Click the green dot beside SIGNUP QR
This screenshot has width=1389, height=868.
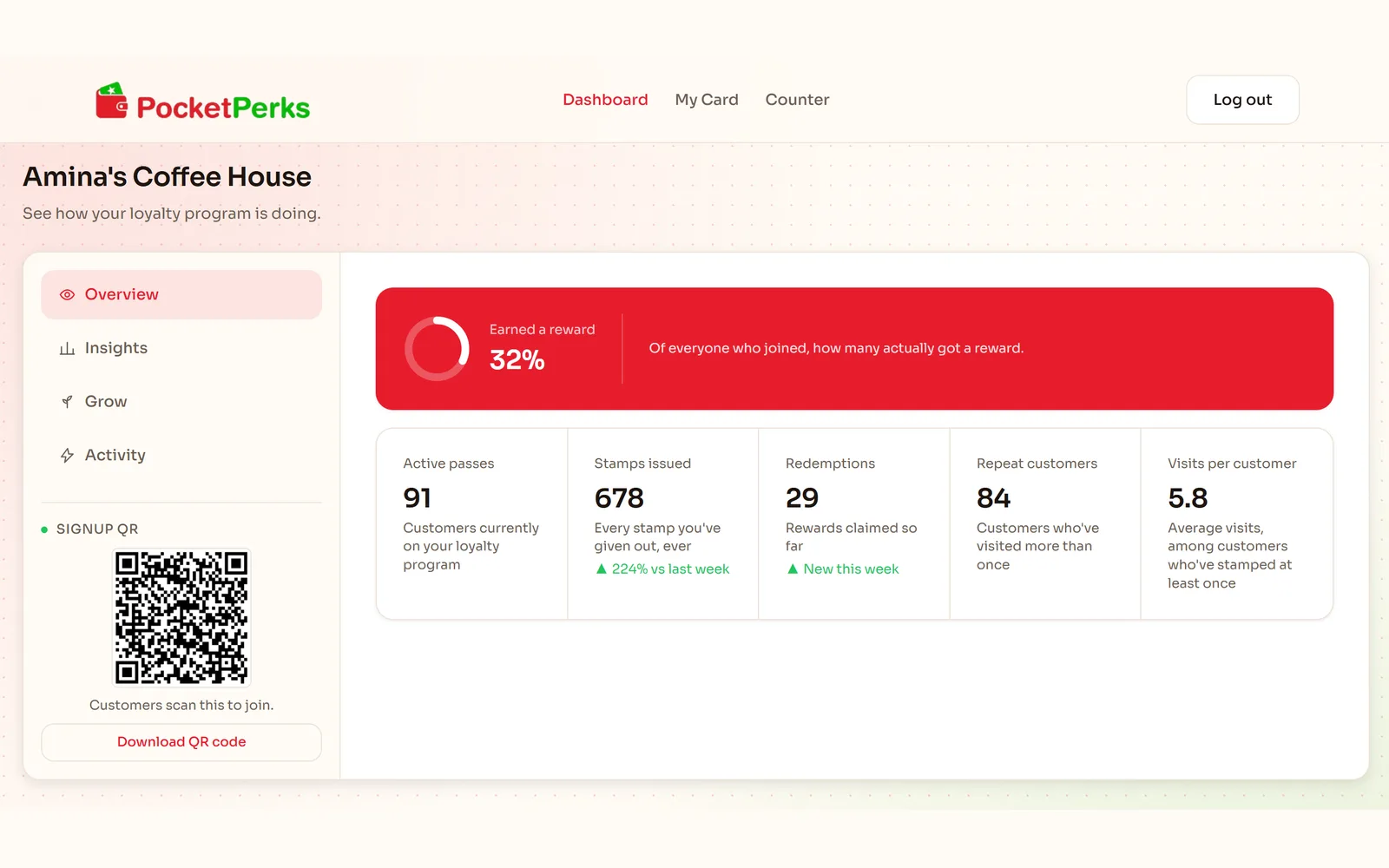point(44,529)
